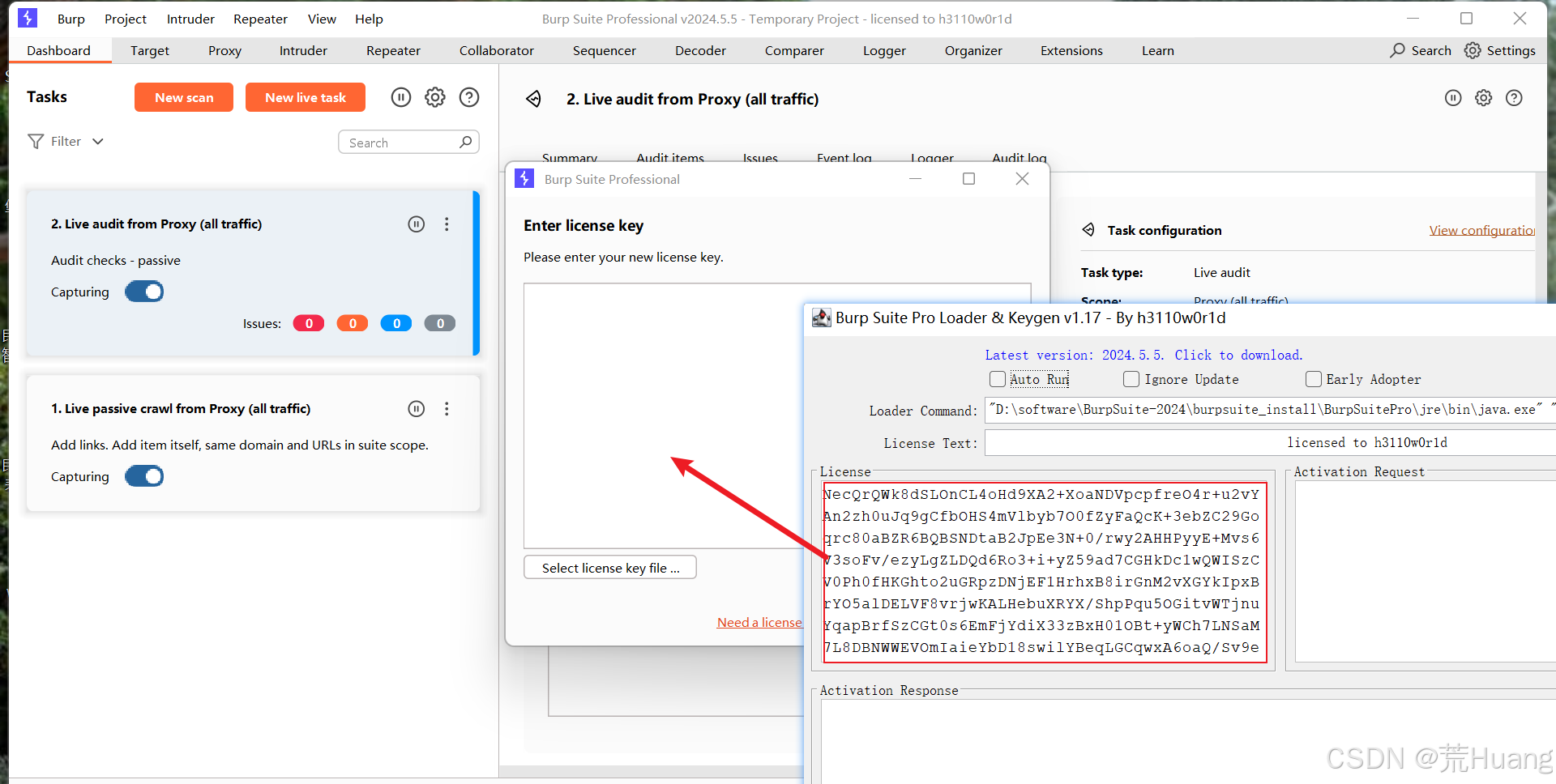The width and height of the screenshot is (1556, 784).
Task: Click the Burp Suite logo in the menu bar
Action: point(28,18)
